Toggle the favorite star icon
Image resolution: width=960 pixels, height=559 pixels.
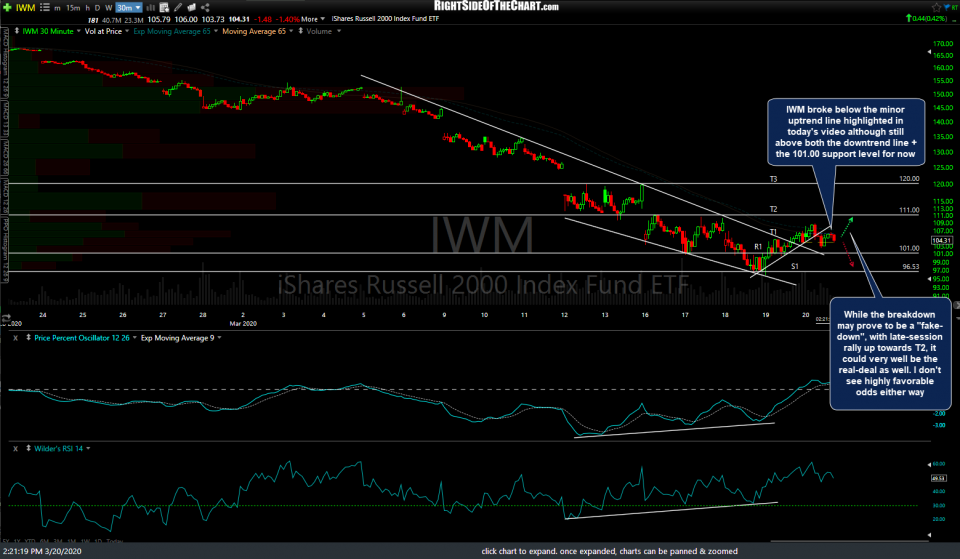tap(937, 7)
